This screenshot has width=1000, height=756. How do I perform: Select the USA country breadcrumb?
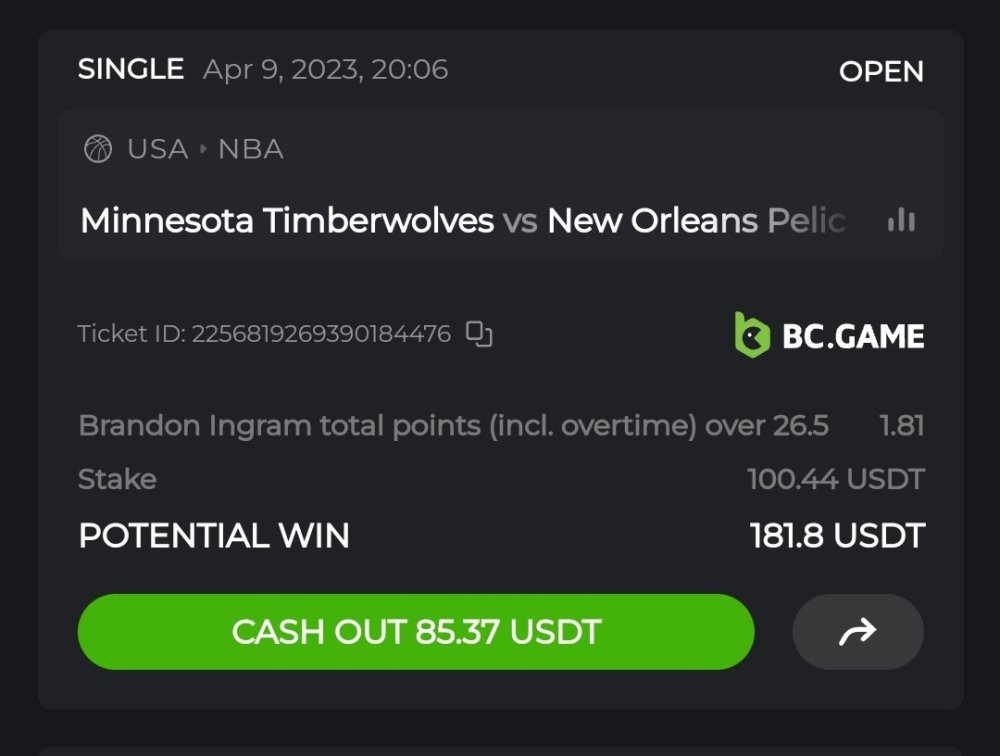(x=157, y=150)
